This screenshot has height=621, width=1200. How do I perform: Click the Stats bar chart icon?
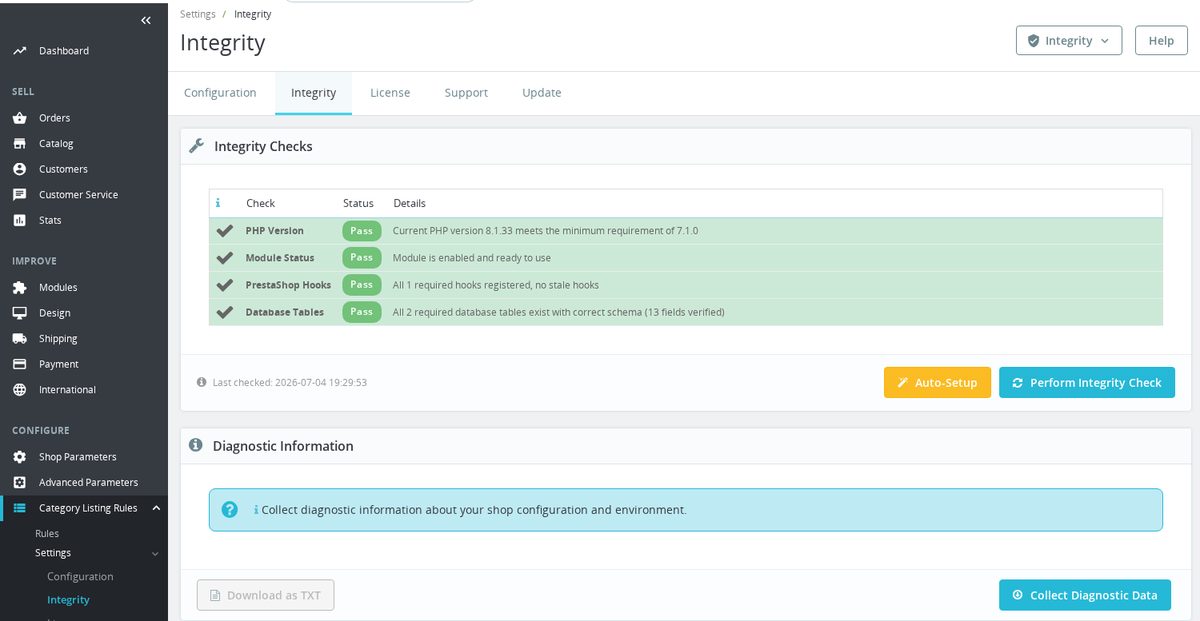[x=19, y=220]
